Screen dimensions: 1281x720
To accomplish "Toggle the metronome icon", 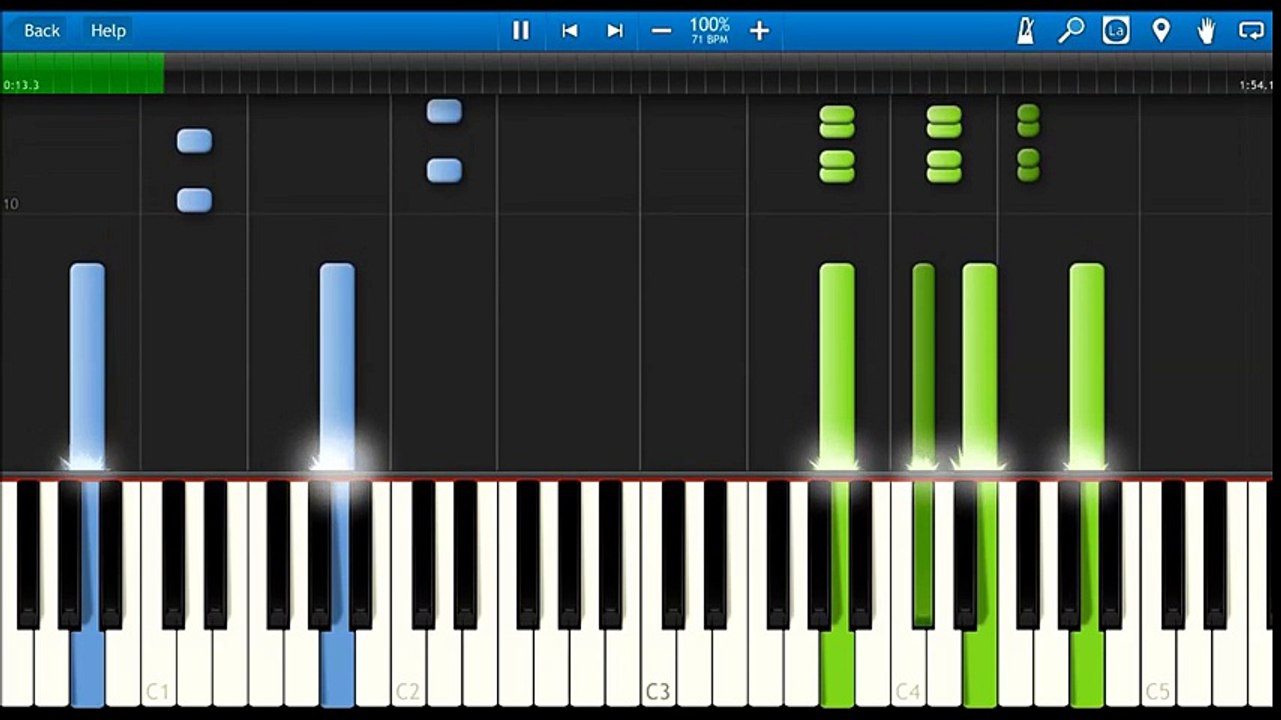I will click(x=1026, y=31).
